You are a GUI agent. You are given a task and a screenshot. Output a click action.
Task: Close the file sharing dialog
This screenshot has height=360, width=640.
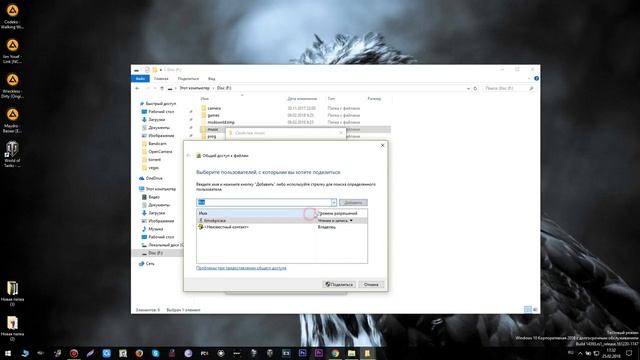click(x=382, y=145)
